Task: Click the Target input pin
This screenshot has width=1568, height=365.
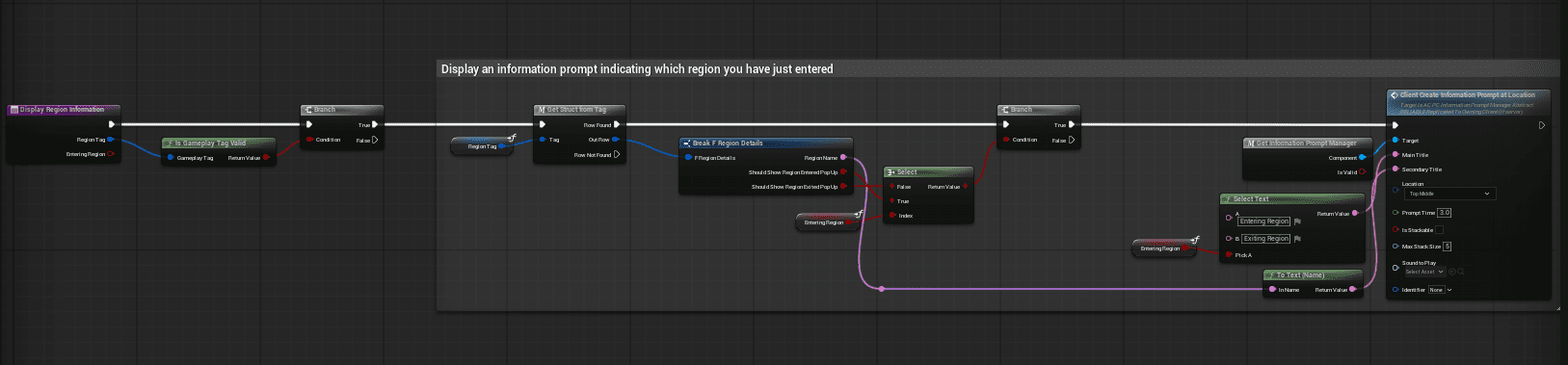Action: pyautogui.click(x=1395, y=141)
